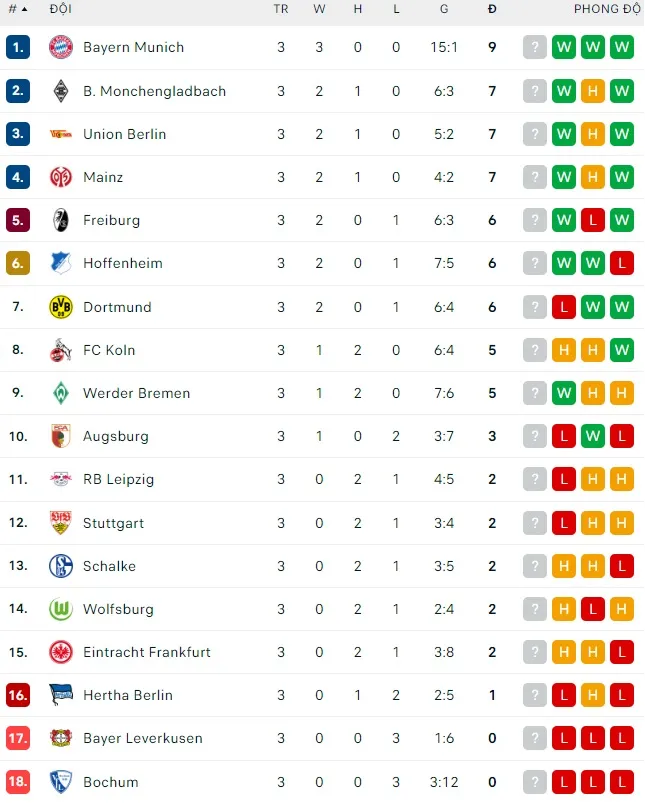Image resolution: width=645 pixels, height=803 pixels.
Task: Click Freiburg's red L form badge
Action: point(593,220)
